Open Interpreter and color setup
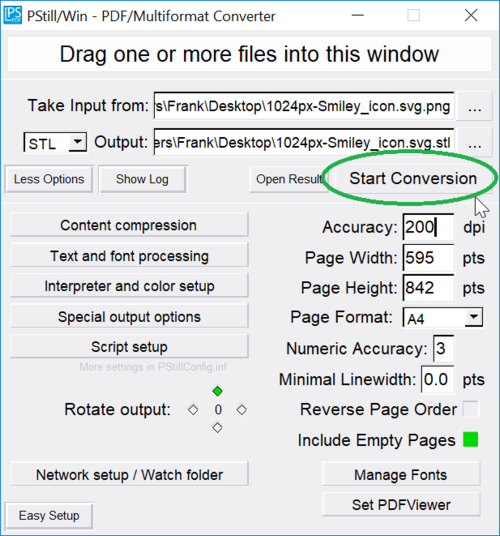The height and width of the screenshot is (536, 500). point(129,286)
